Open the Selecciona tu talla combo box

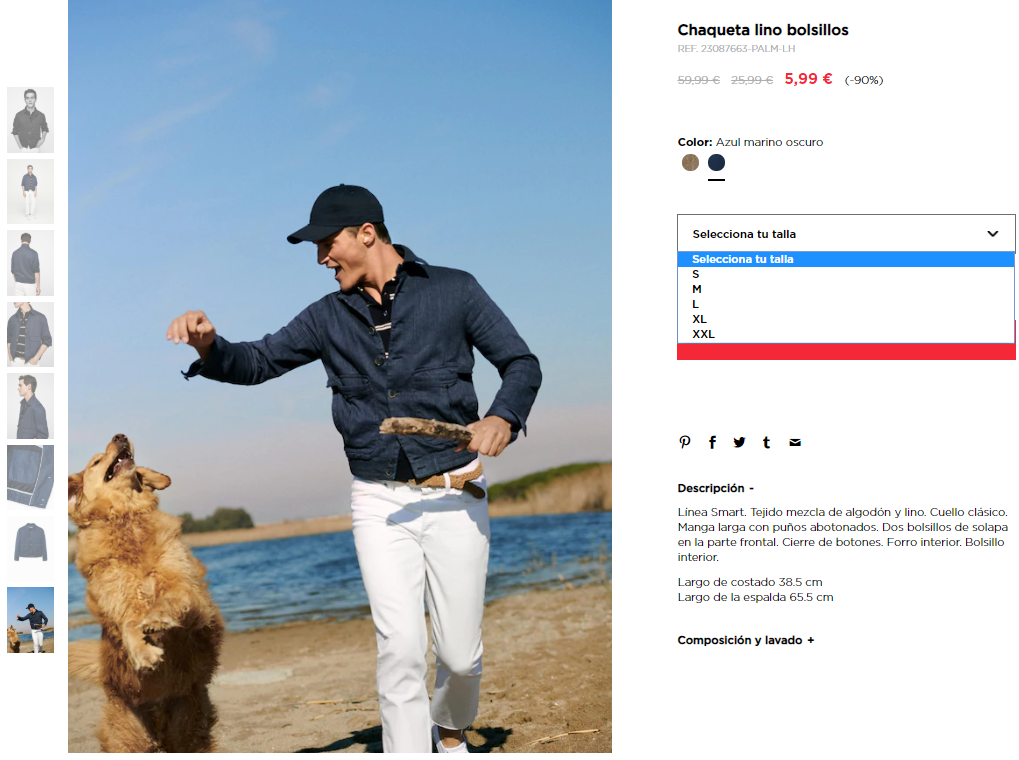(846, 233)
